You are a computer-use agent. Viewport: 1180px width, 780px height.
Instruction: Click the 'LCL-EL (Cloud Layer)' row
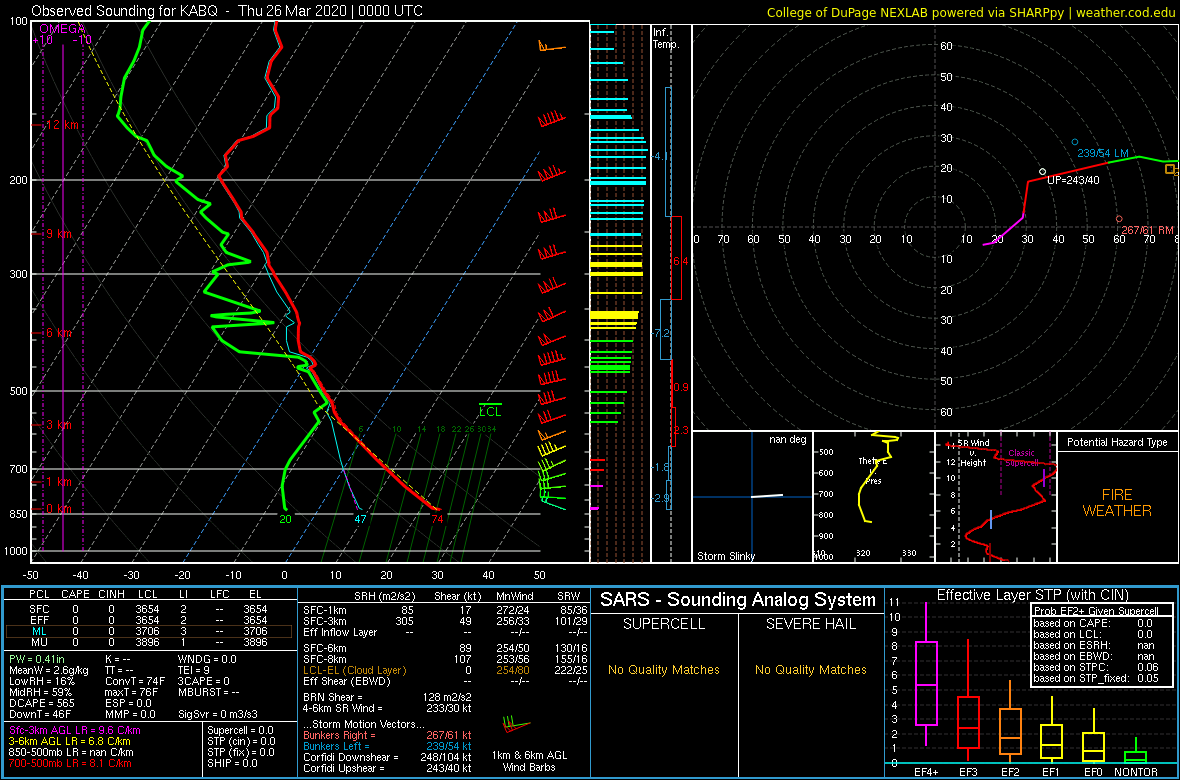(444, 670)
